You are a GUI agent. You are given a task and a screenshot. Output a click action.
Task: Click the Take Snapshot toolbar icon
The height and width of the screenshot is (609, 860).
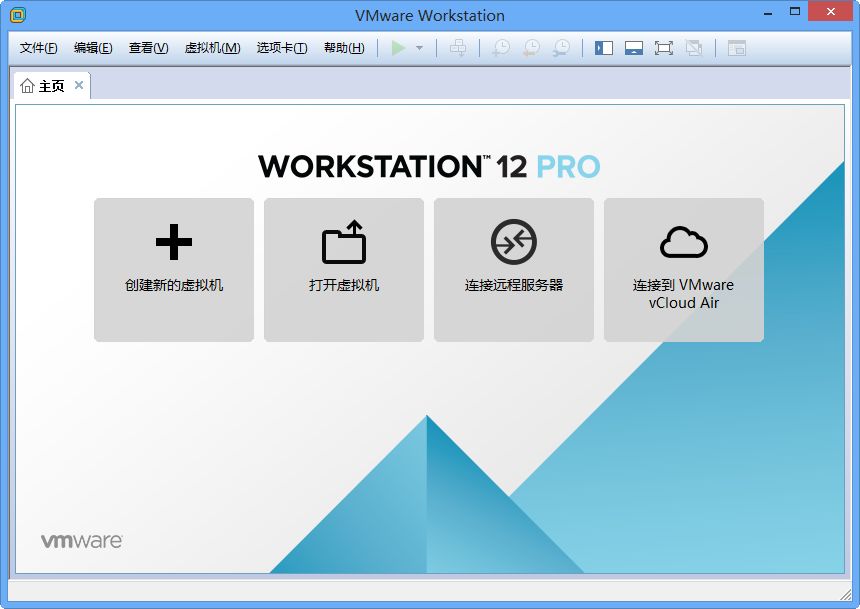pyautogui.click(x=501, y=48)
